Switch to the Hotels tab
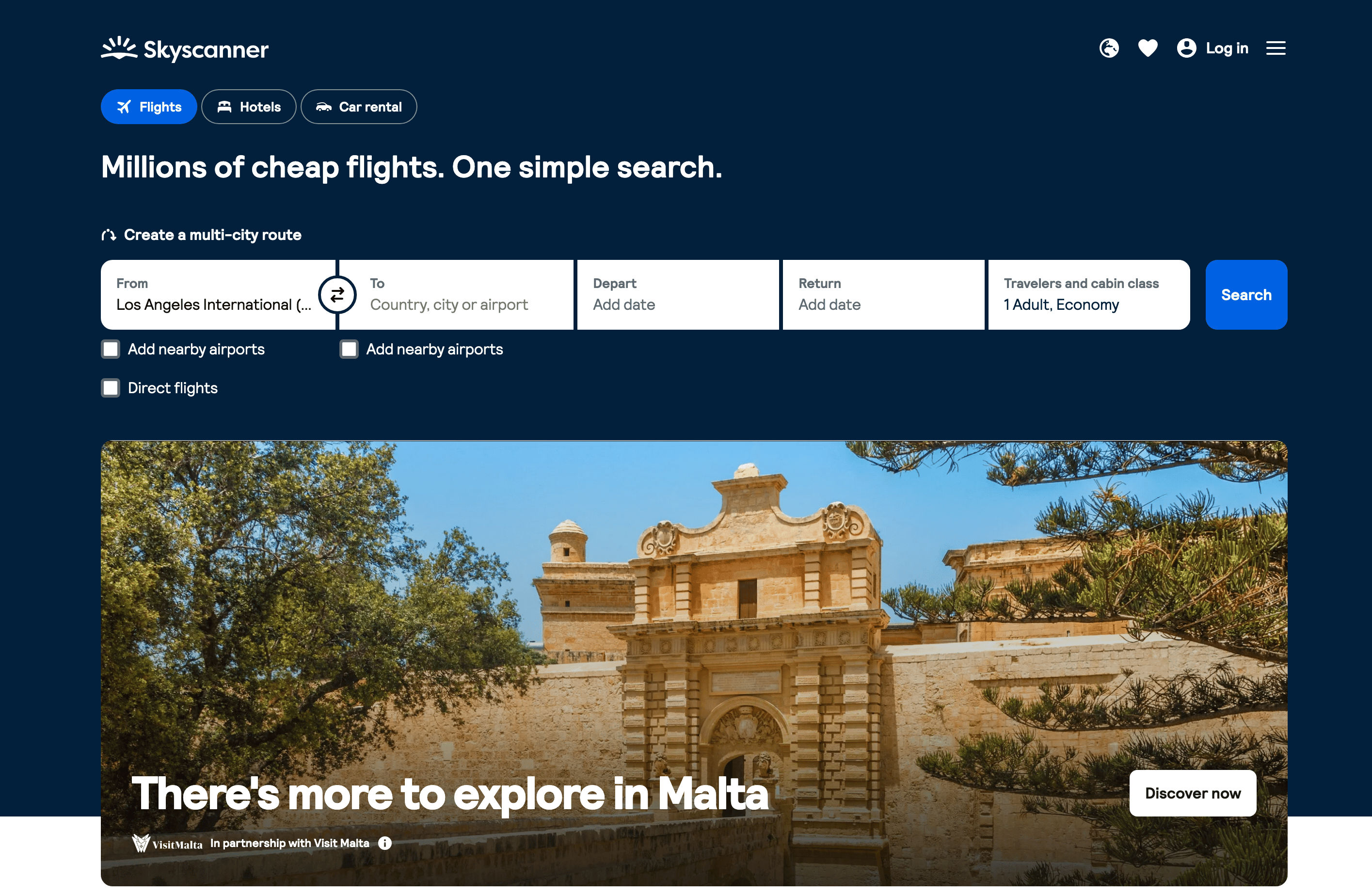 248,107
